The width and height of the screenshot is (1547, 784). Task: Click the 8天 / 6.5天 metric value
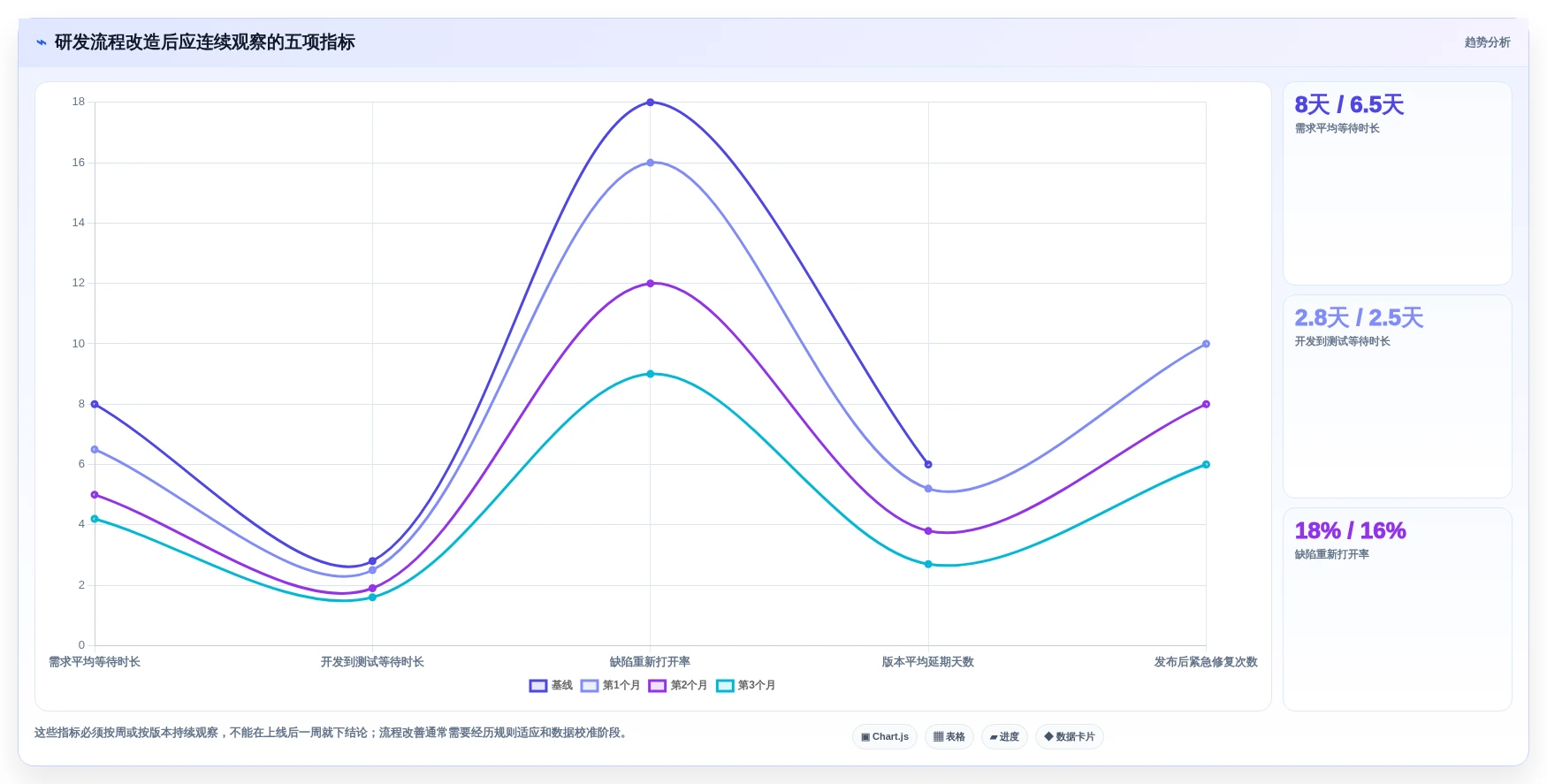coord(1349,104)
